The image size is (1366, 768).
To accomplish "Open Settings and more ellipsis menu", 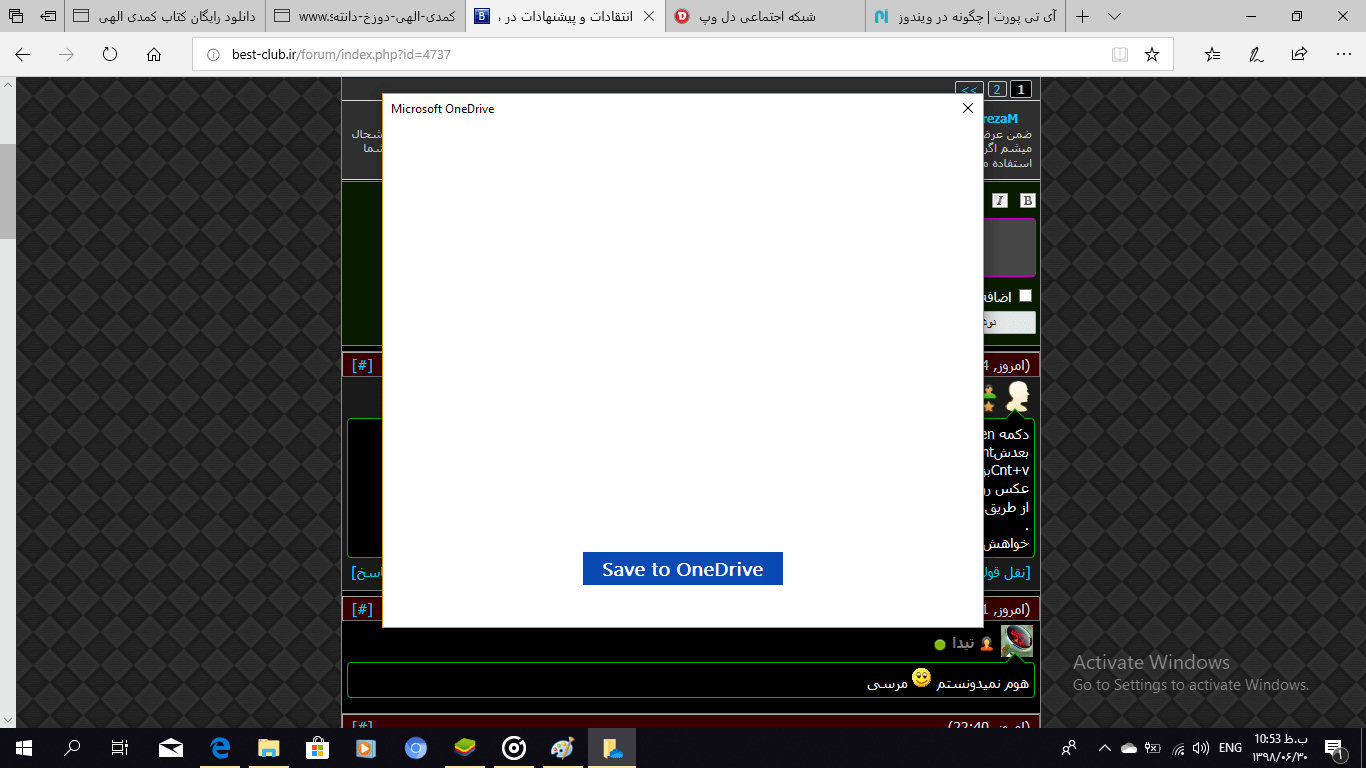I will click(1343, 55).
